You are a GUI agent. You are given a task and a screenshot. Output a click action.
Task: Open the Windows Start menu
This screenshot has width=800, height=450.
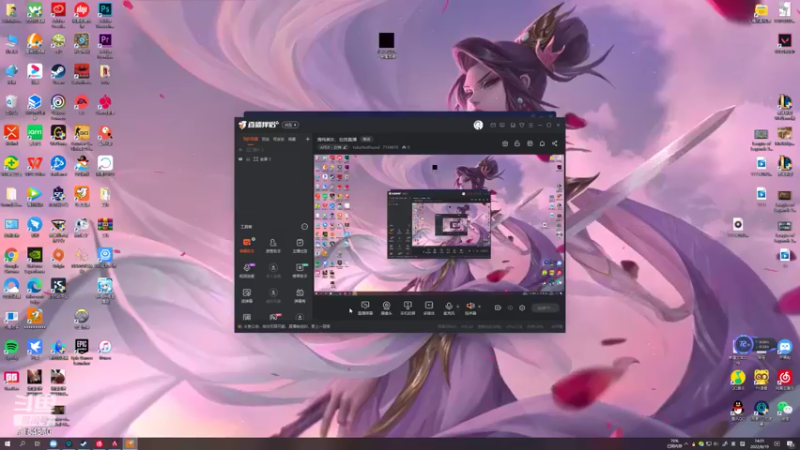pos(7,444)
